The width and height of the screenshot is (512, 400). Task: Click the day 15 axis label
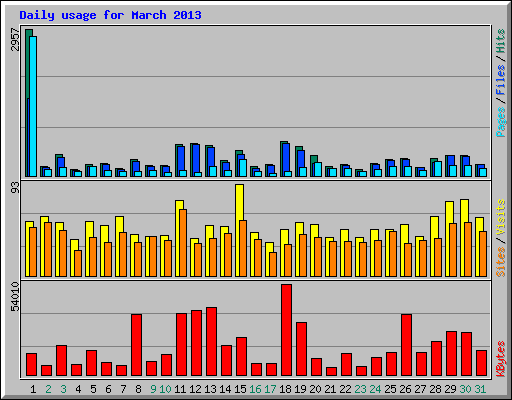(x=240, y=389)
